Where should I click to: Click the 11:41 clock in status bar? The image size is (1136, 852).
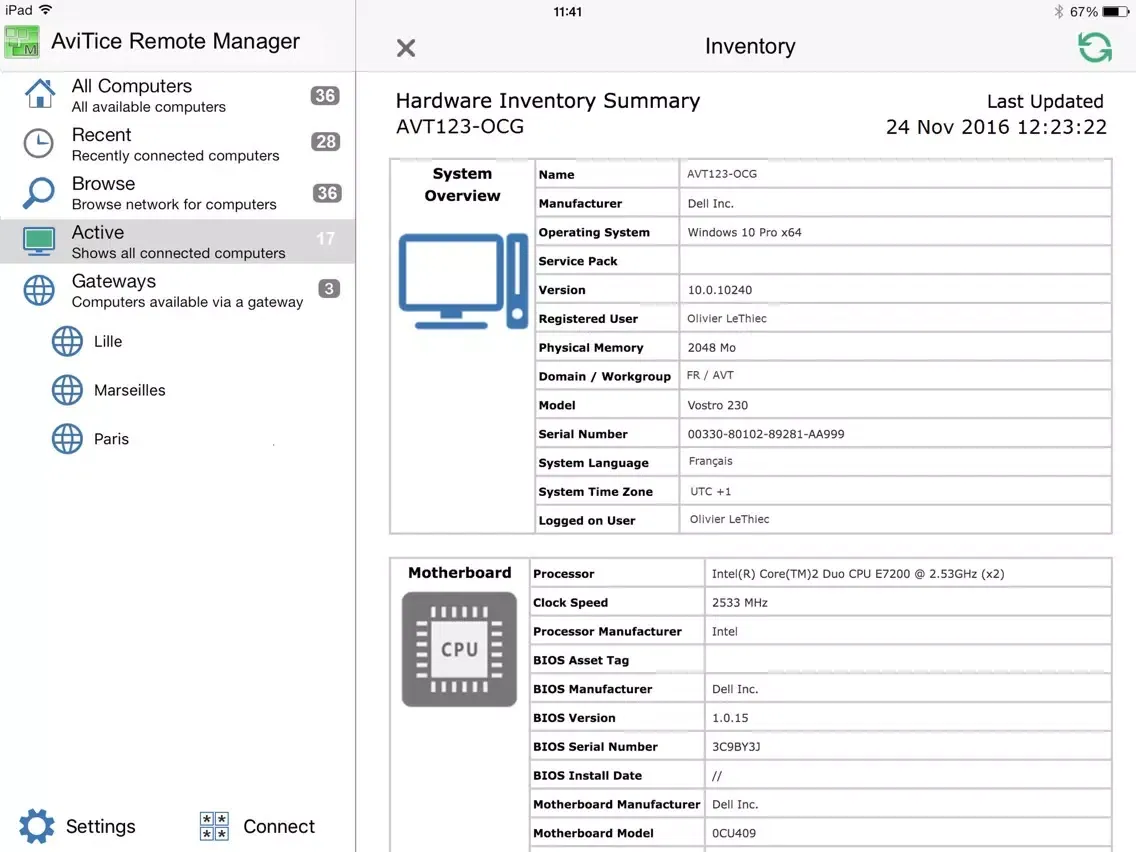pos(567,12)
